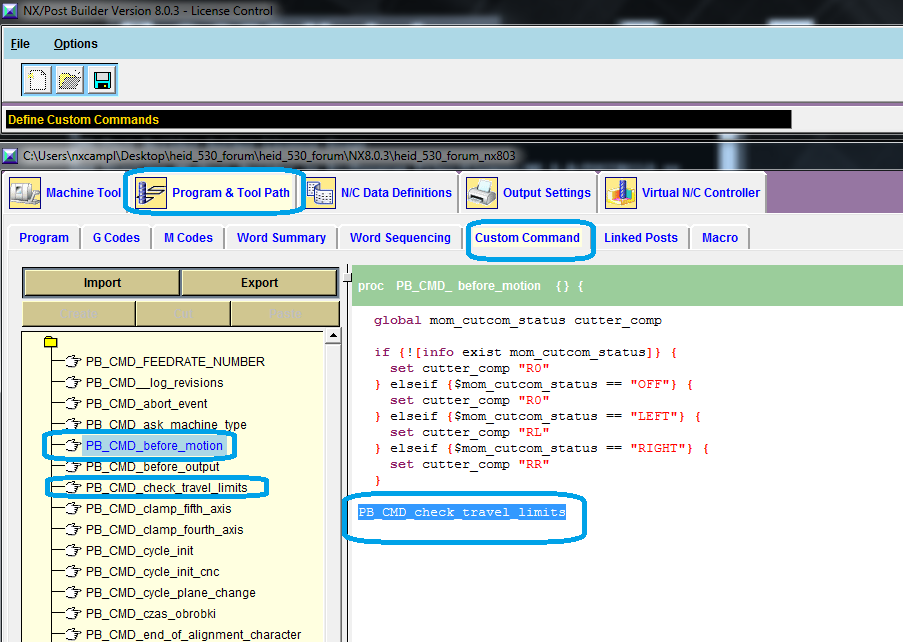The width and height of the screenshot is (903, 642).
Task: Select PB_CMD_check_travel_limits in the tree
Action: tap(166, 488)
